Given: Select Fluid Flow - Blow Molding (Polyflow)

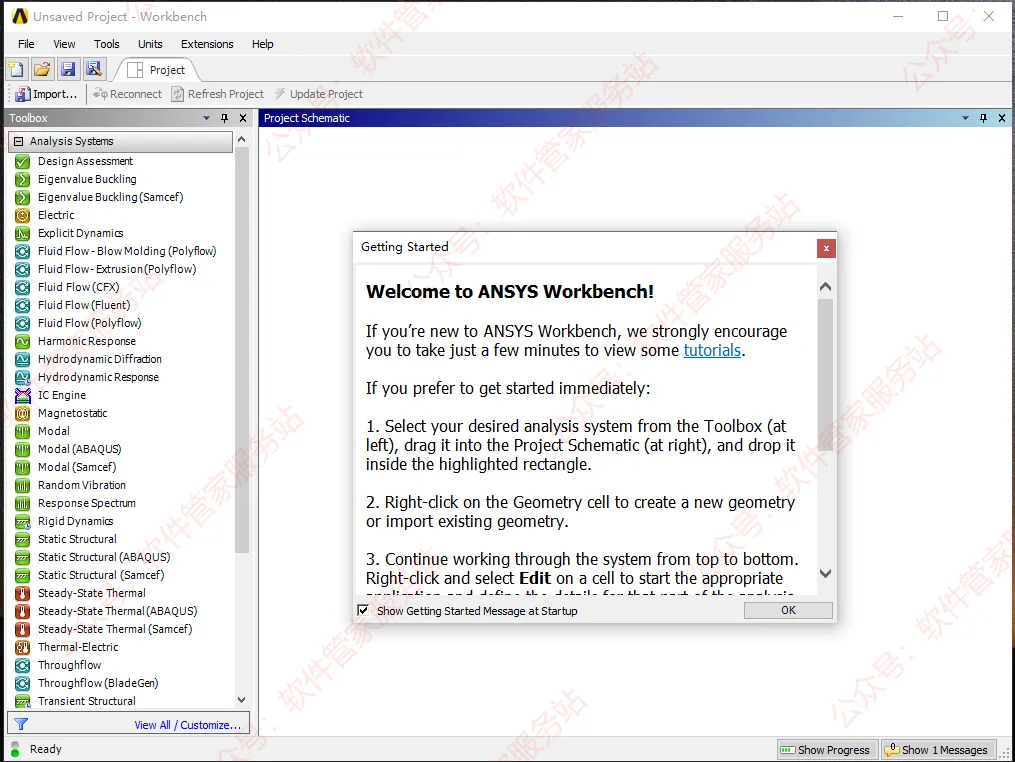Looking at the screenshot, I should pos(127,251).
